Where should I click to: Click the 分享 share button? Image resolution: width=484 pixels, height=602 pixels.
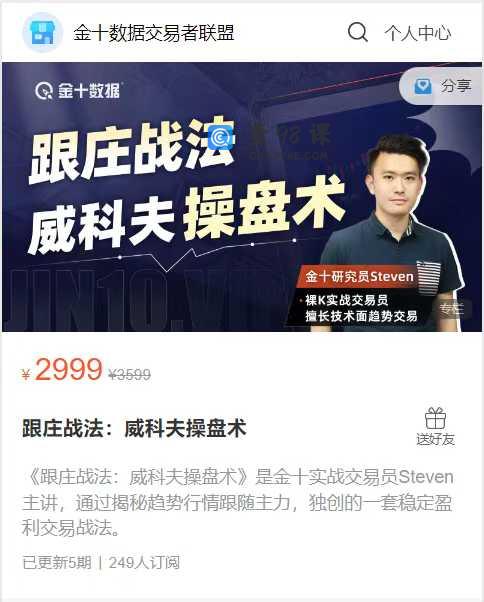point(441,86)
